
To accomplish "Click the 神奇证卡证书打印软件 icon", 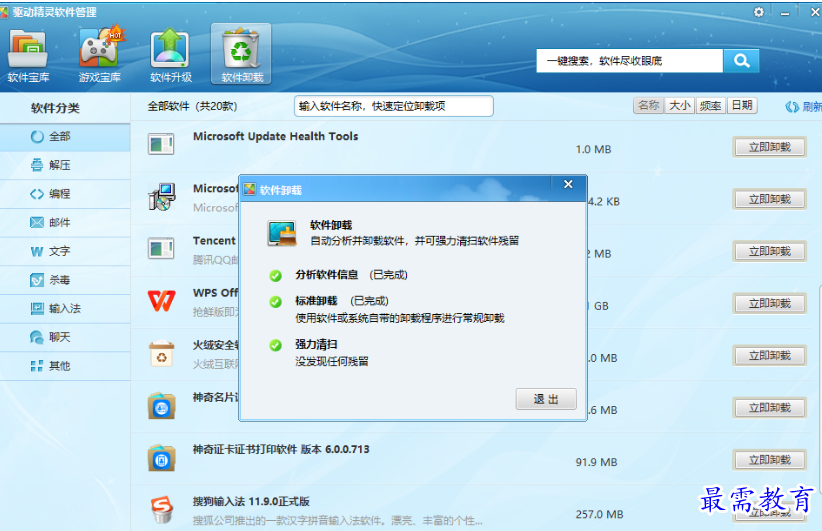I will point(161,458).
